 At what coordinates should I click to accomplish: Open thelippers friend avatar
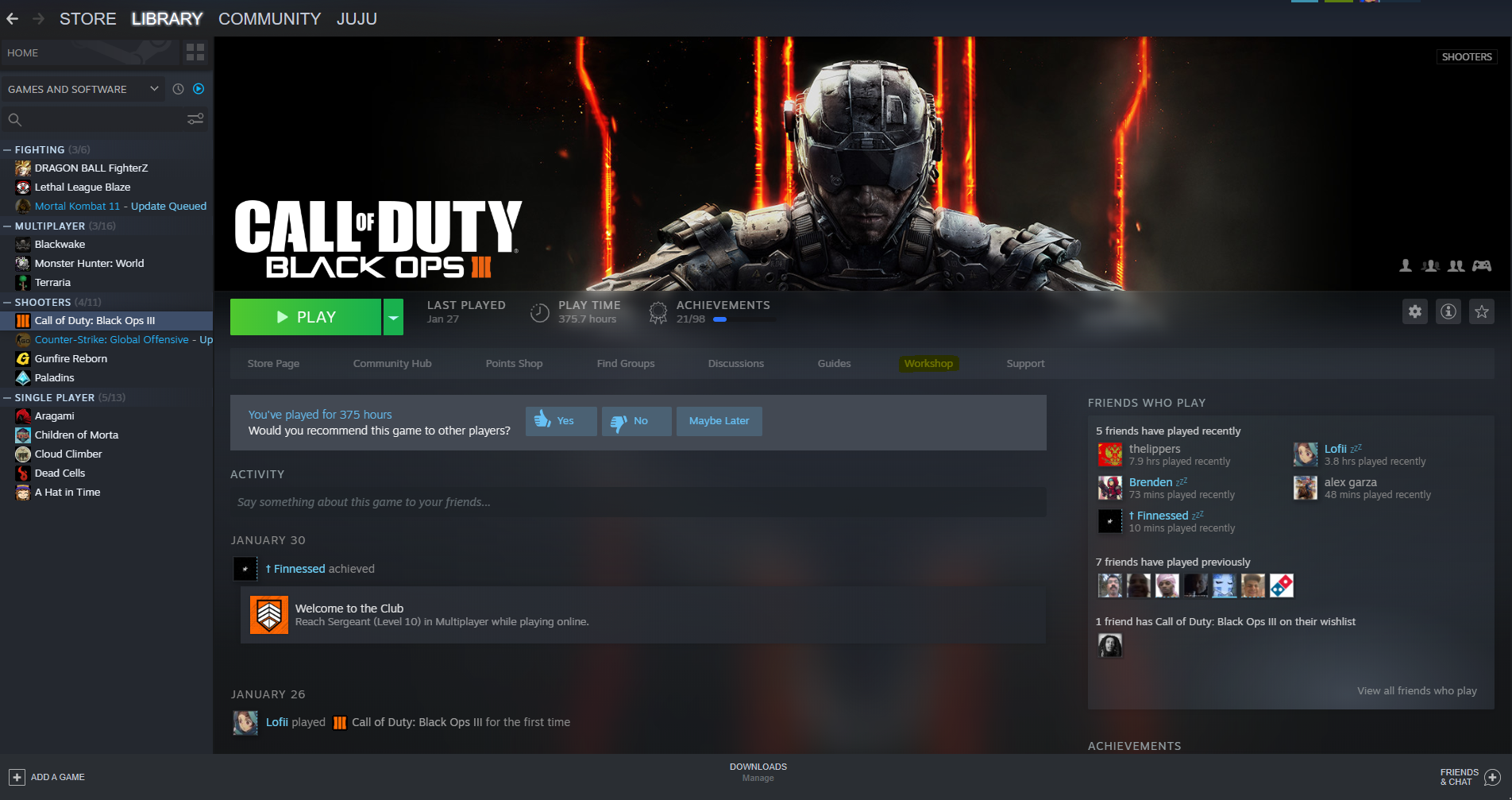pyautogui.click(x=1110, y=454)
